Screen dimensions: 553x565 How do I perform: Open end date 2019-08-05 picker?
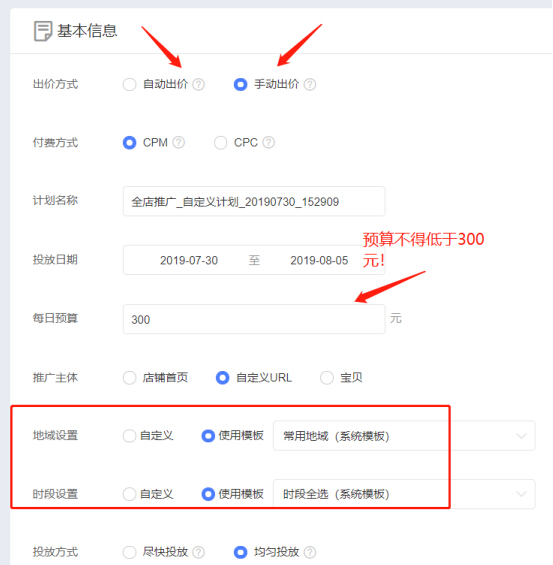(x=319, y=261)
